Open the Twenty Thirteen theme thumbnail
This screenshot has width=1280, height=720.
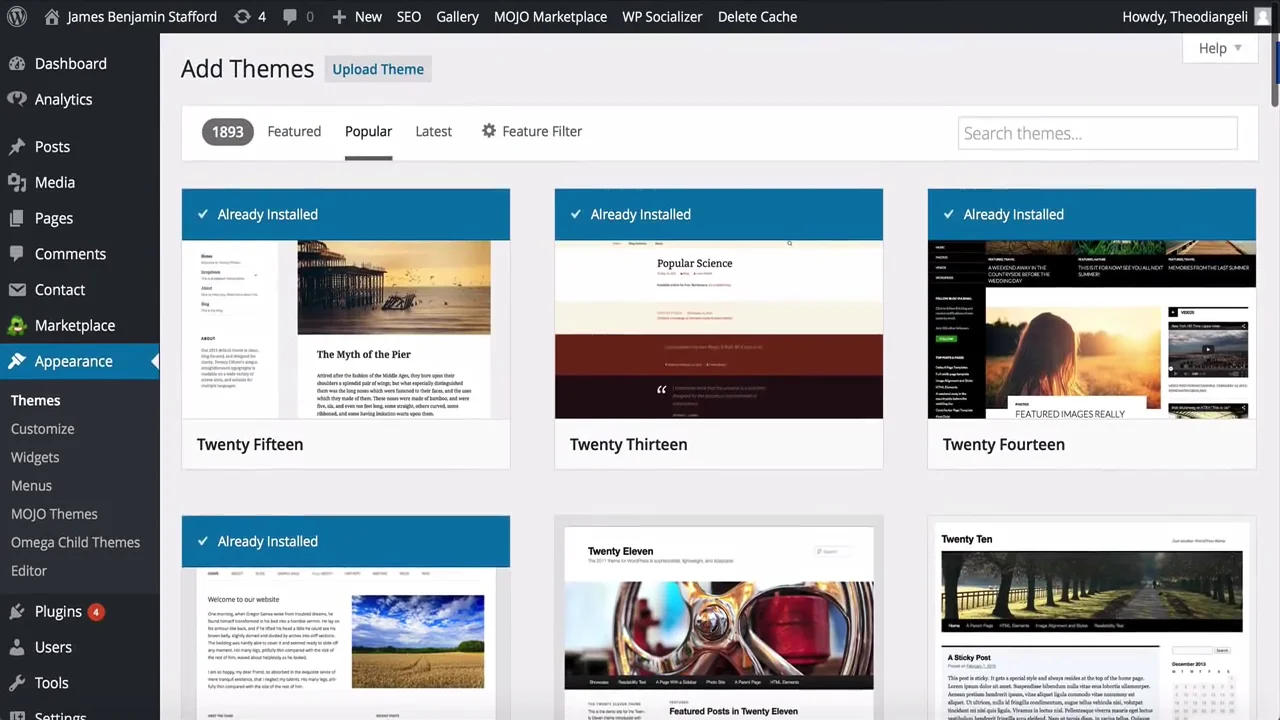click(719, 304)
